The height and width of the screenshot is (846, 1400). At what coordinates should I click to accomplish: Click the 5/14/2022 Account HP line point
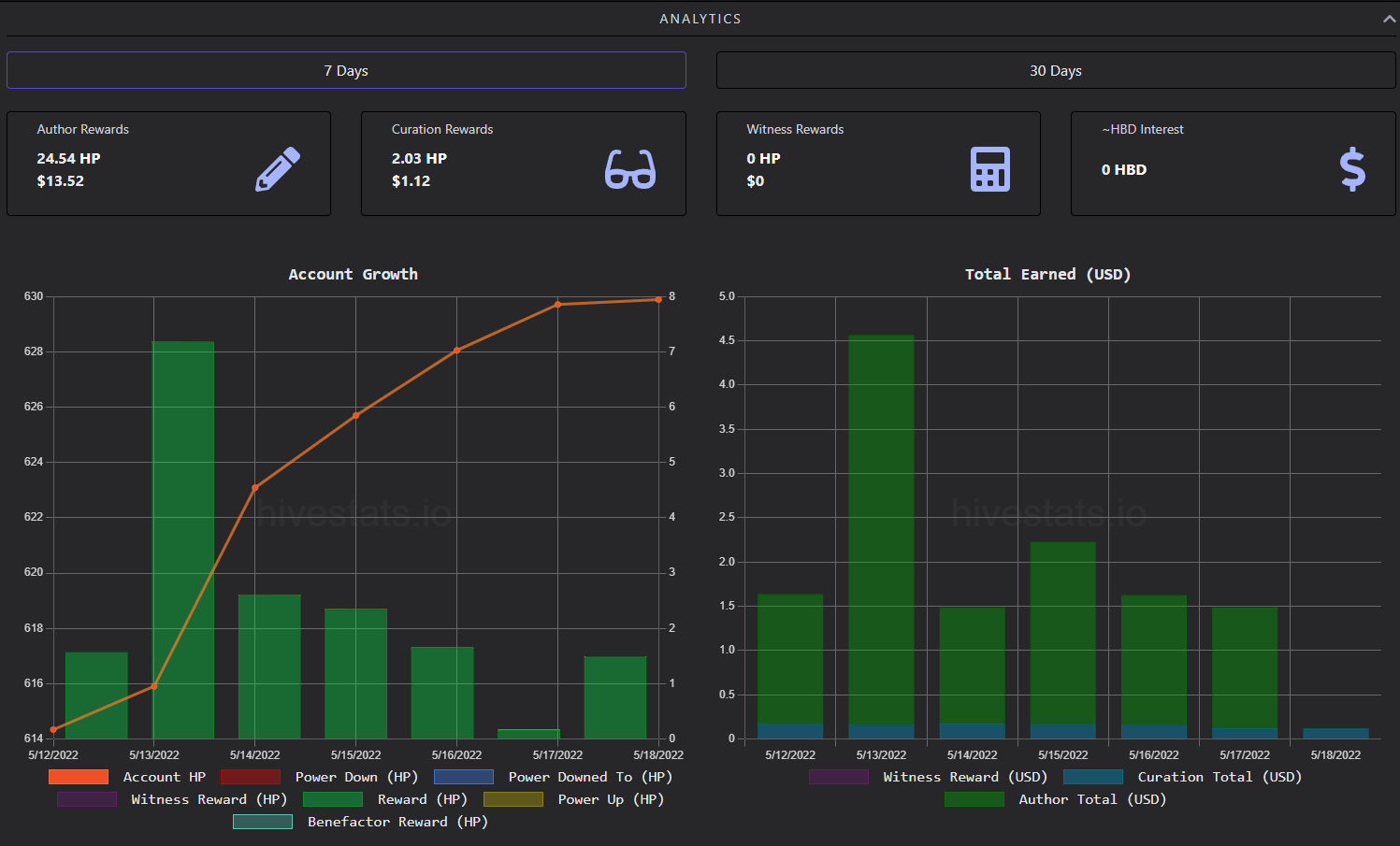pos(255,488)
